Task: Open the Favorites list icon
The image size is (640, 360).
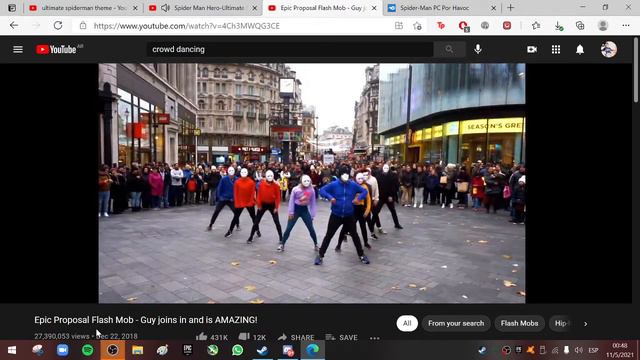Action: click(536, 26)
